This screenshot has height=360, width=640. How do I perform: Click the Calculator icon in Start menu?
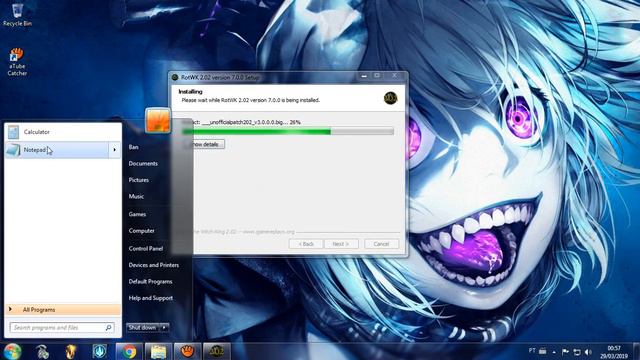click(13, 132)
